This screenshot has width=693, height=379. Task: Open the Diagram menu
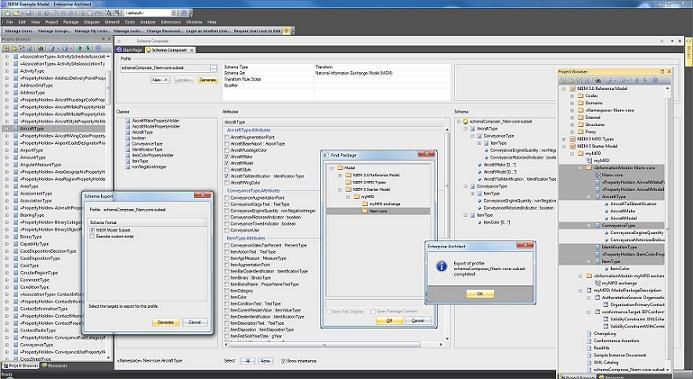coord(92,22)
